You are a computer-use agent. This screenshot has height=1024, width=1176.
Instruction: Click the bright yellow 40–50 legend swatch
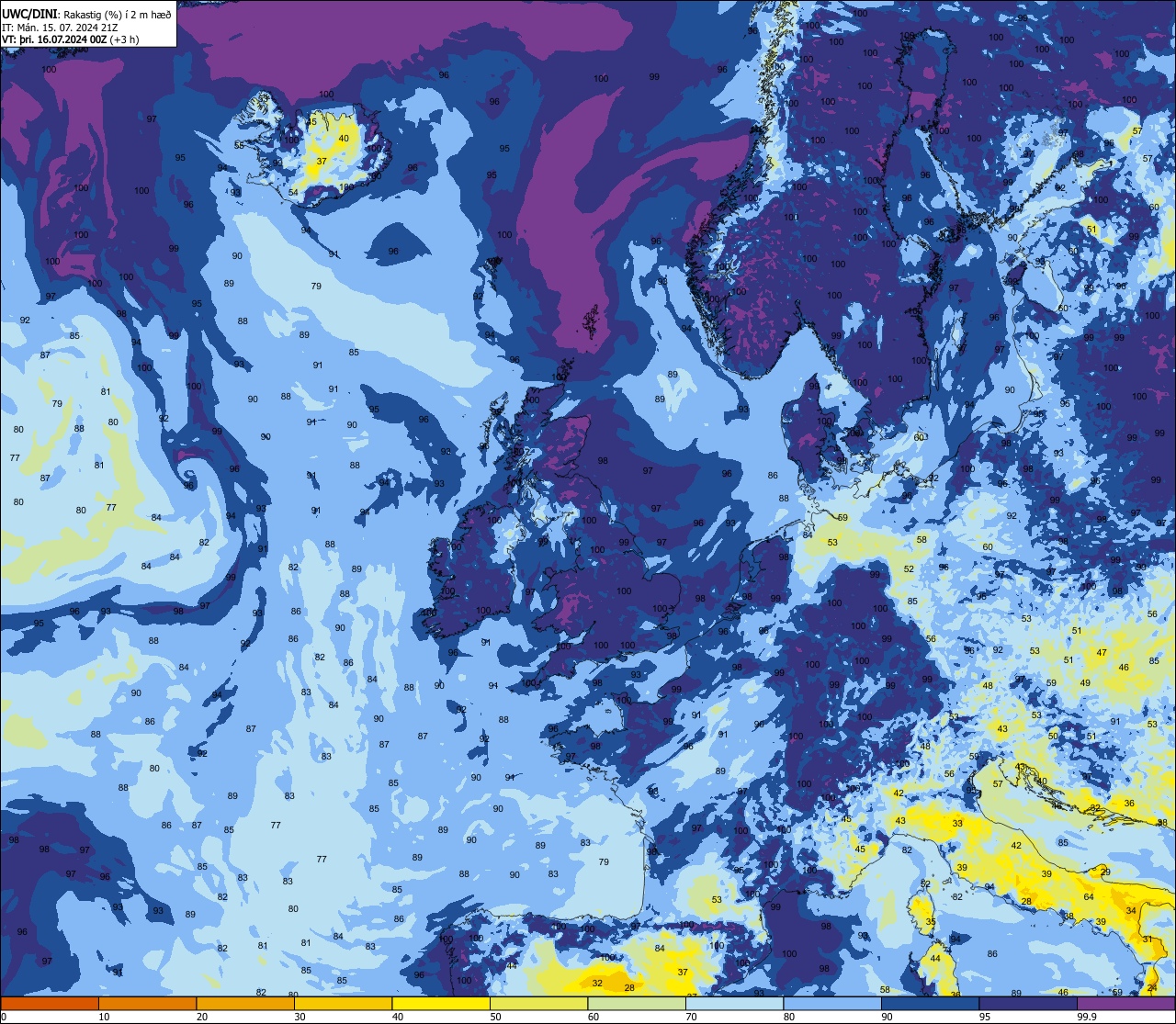tap(441, 1004)
